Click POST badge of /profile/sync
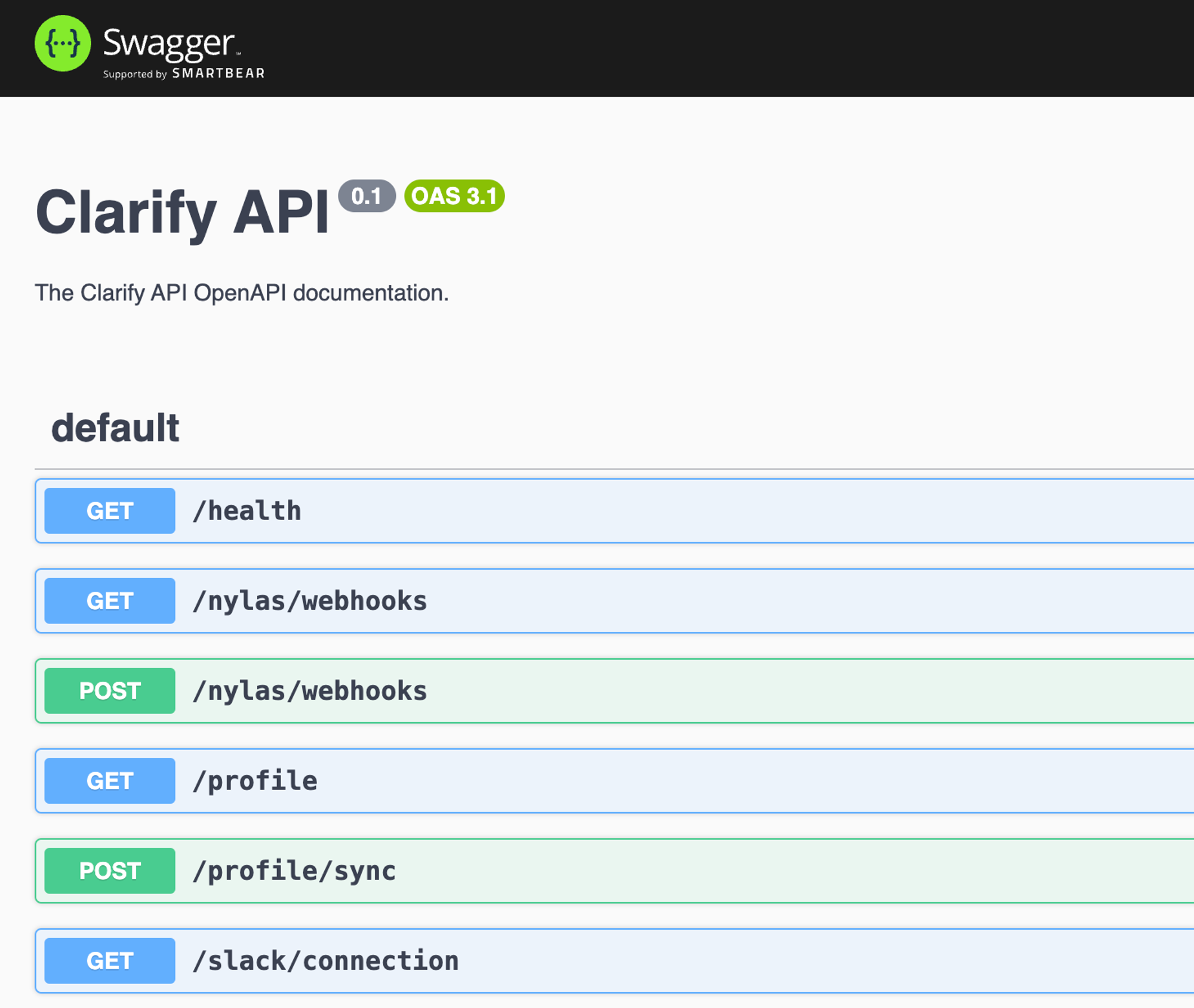1194x1008 pixels. 110,871
